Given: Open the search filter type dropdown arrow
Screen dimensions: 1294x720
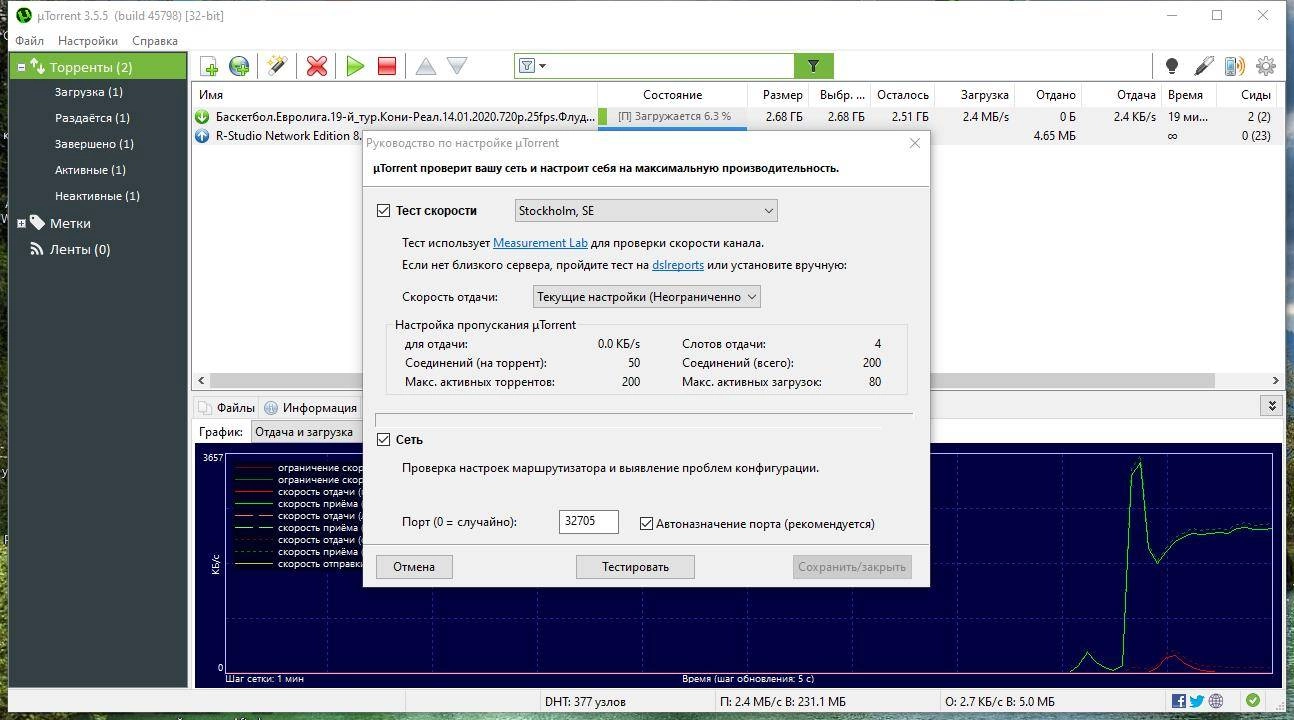Looking at the screenshot, I should tap(542, 66).
